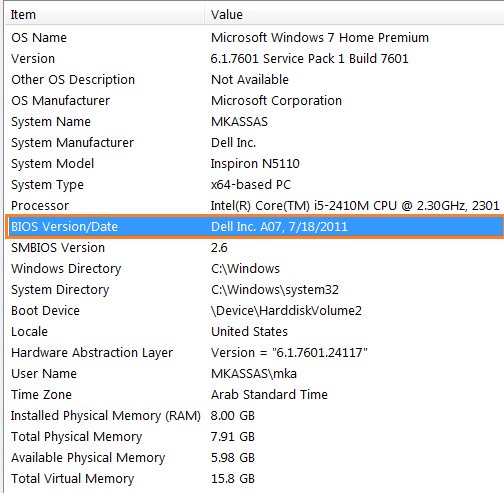Click the C:\Windows value
The image size is (504, 493).
[x=245, y=269]
